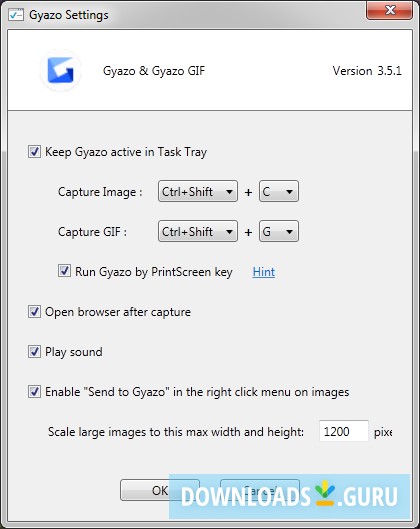Open Capture GIF modifier dropdown Ctrl+Shift
This screenshot has height=529, width=420.
tap(198, 231)
